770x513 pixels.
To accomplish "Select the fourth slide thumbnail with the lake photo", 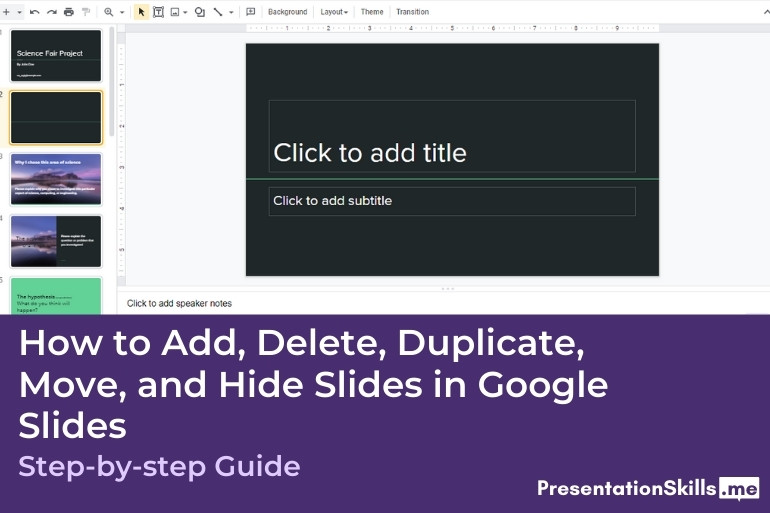I will (x=56, y=242).
